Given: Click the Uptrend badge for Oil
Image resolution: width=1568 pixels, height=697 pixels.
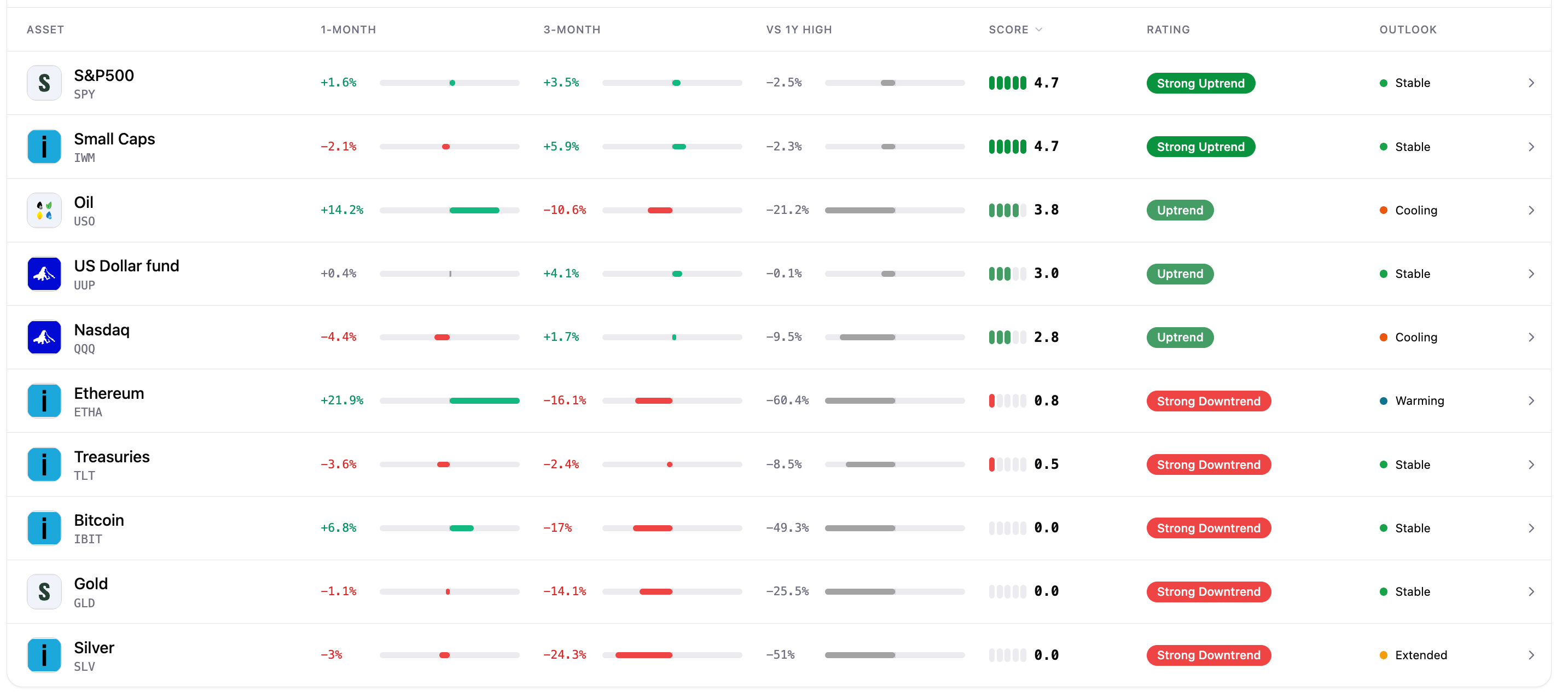Looking at the screenshot, I should 1180,210.
